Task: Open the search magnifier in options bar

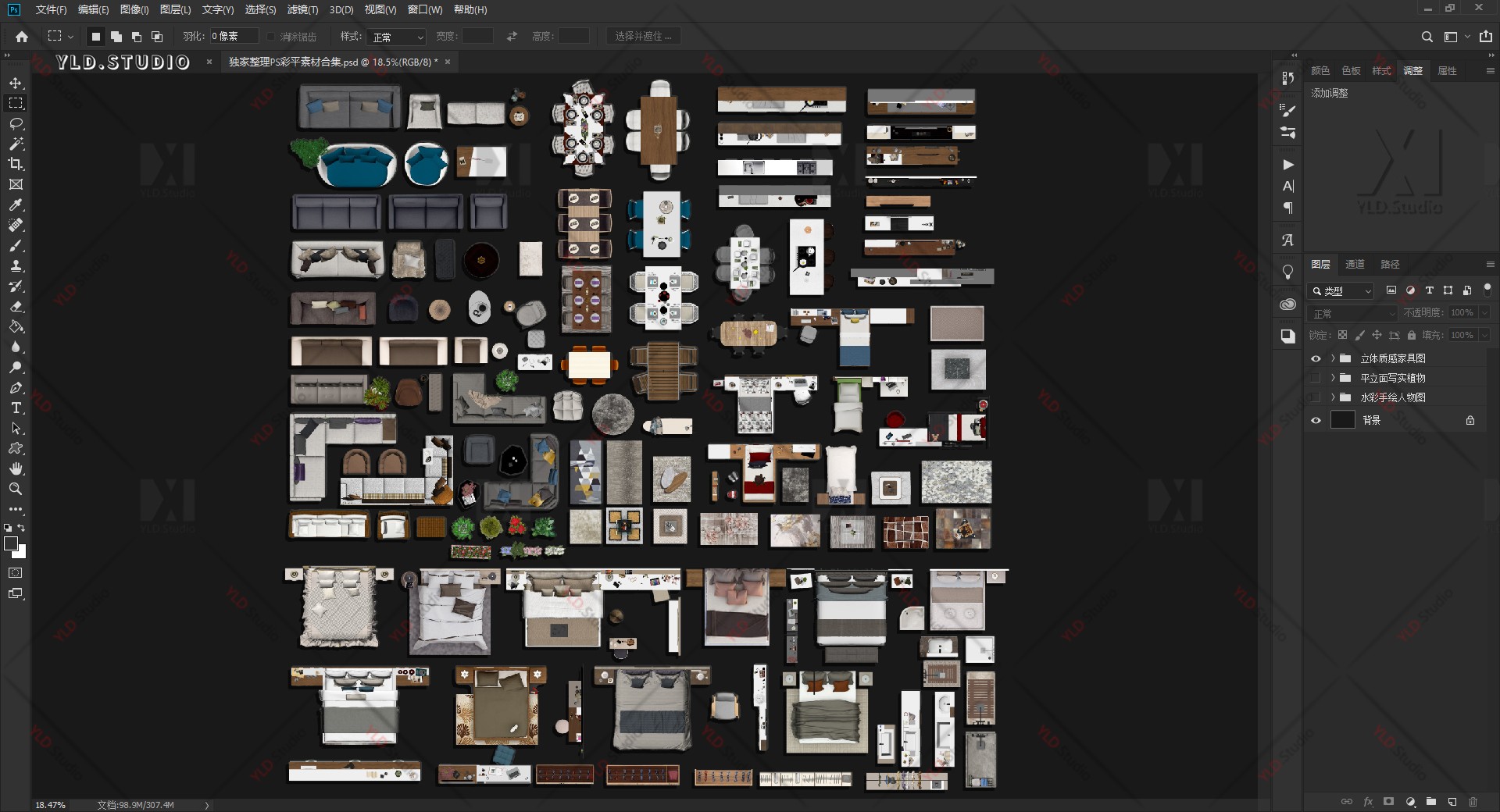Action: coord(1427,37)
